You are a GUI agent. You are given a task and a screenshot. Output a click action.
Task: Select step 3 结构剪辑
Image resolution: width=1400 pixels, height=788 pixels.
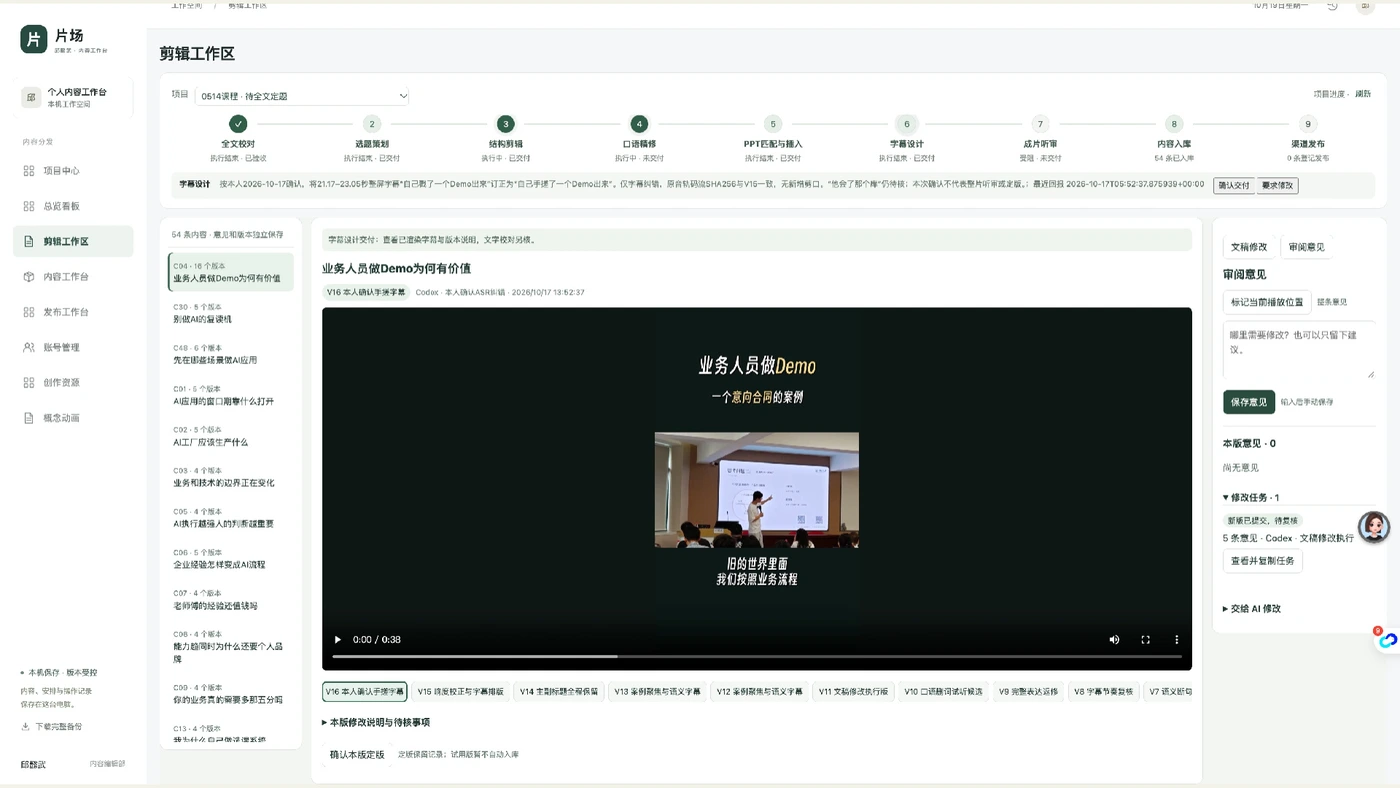(x=506, y=124)
